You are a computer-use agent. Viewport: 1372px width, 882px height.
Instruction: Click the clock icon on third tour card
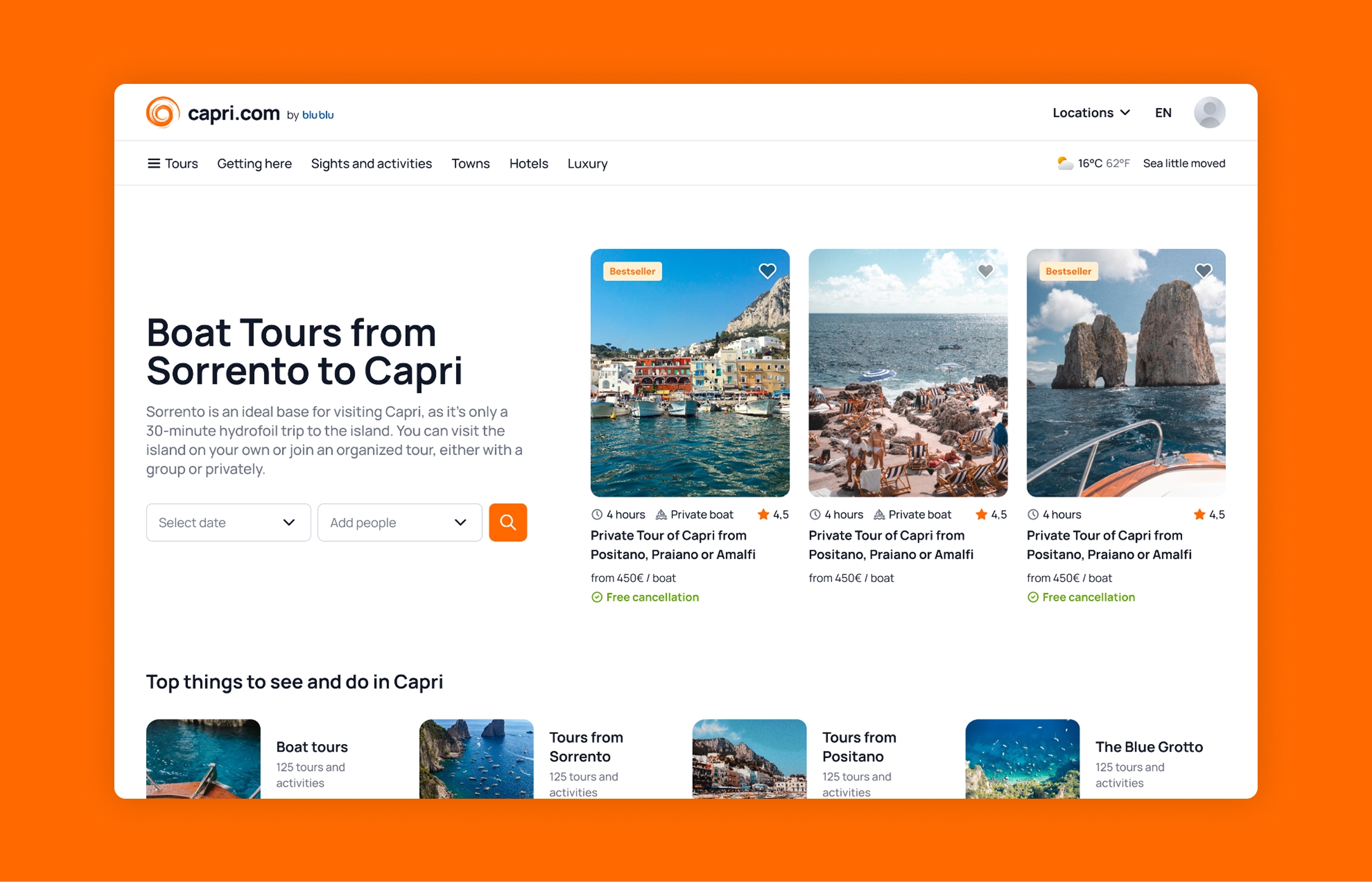pyautogui.click(x=1033, y=515)
